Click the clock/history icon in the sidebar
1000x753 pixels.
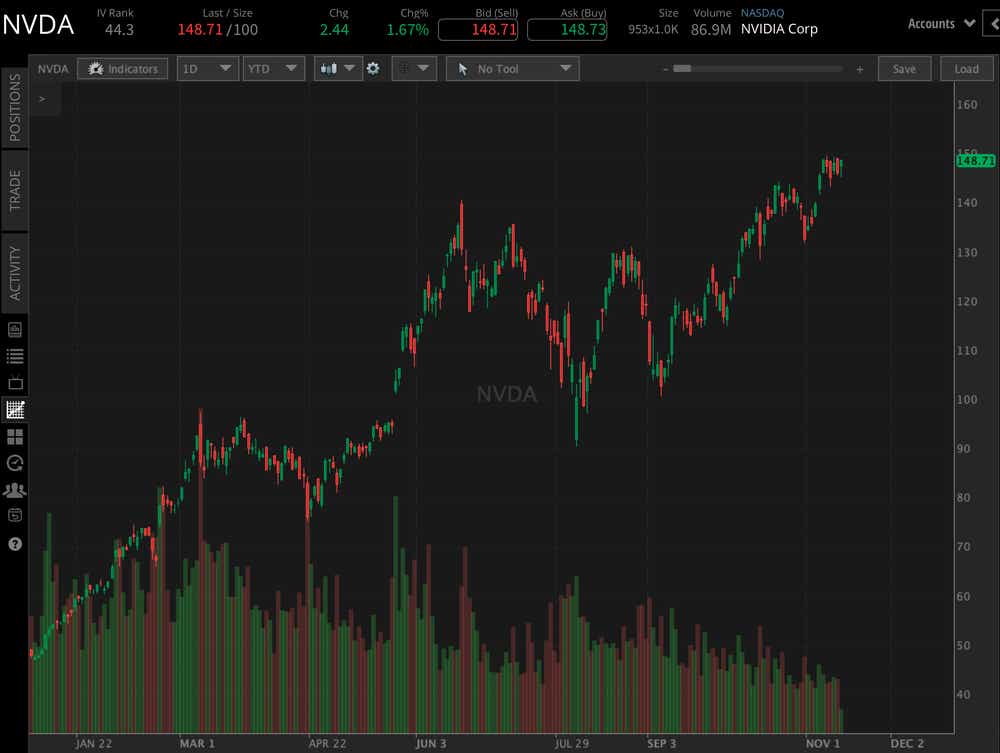15,463
